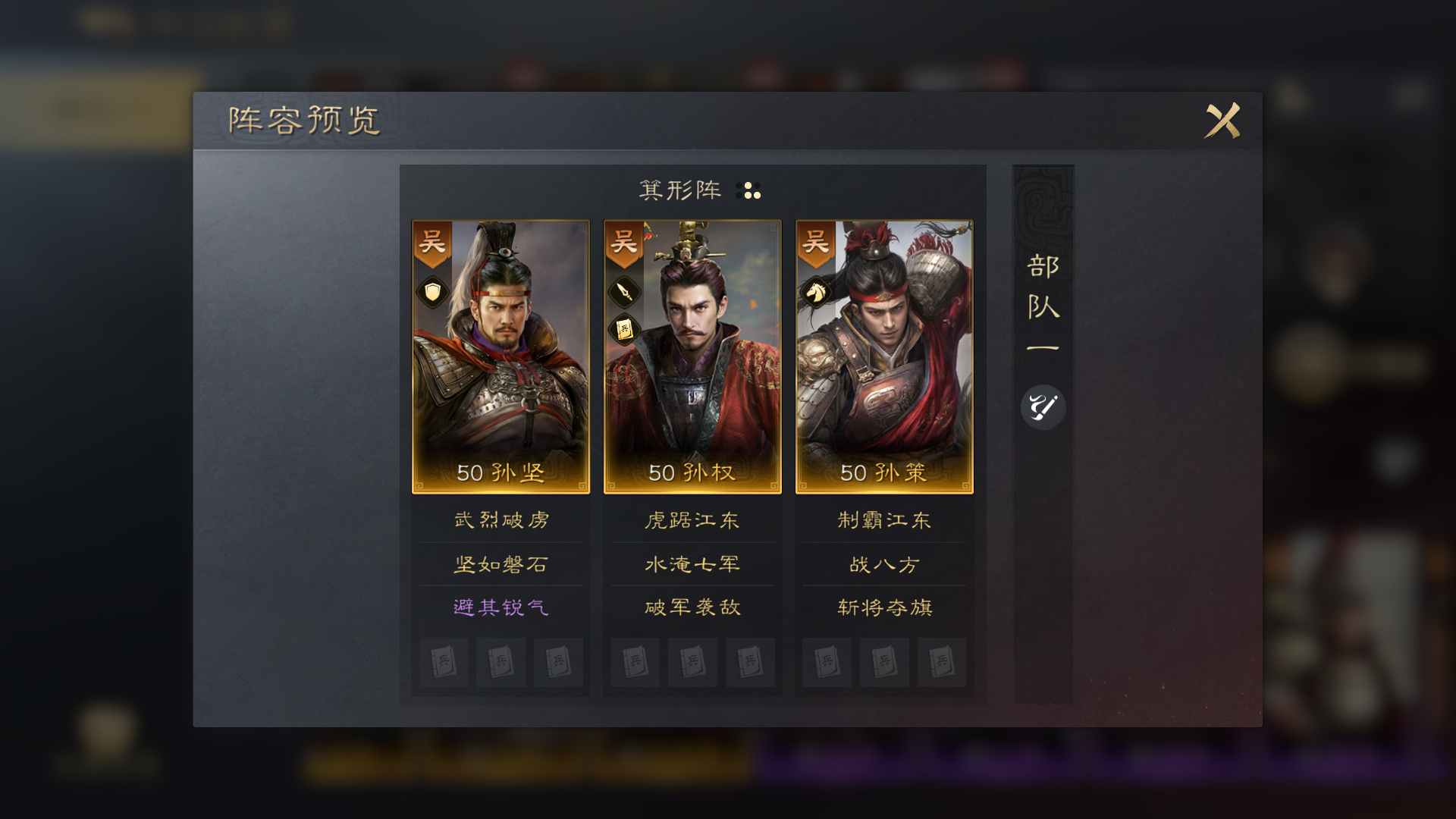Viewport: 1456px width, 819px height.
Task: Select the middle 兵书 slot under 孙权
Action: tap(692, 662)
